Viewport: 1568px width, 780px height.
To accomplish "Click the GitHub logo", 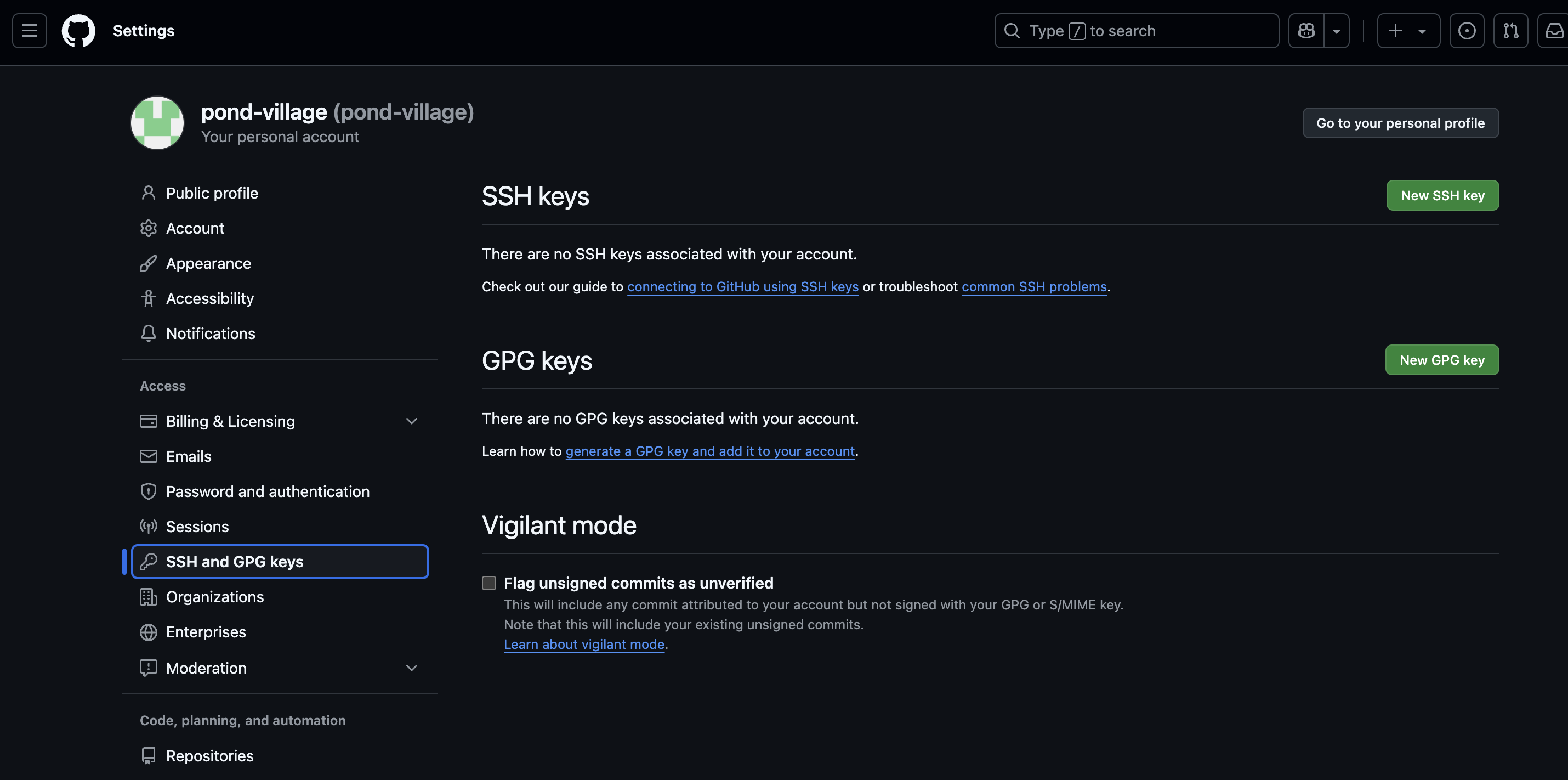I will [x=79, y=31].
